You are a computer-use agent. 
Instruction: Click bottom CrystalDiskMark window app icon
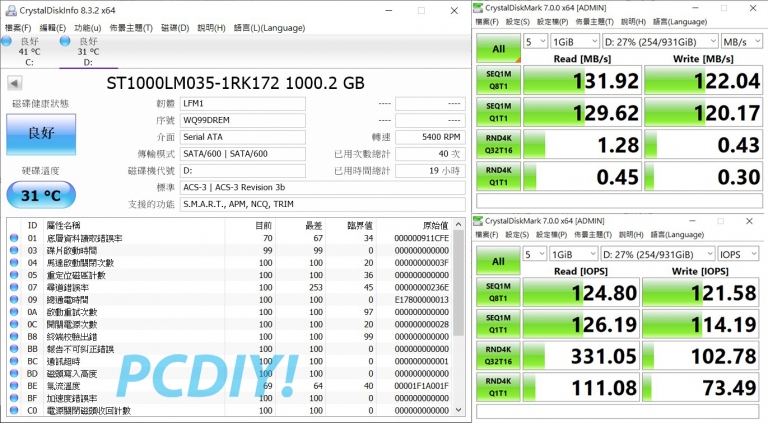(x=478, y=221)
